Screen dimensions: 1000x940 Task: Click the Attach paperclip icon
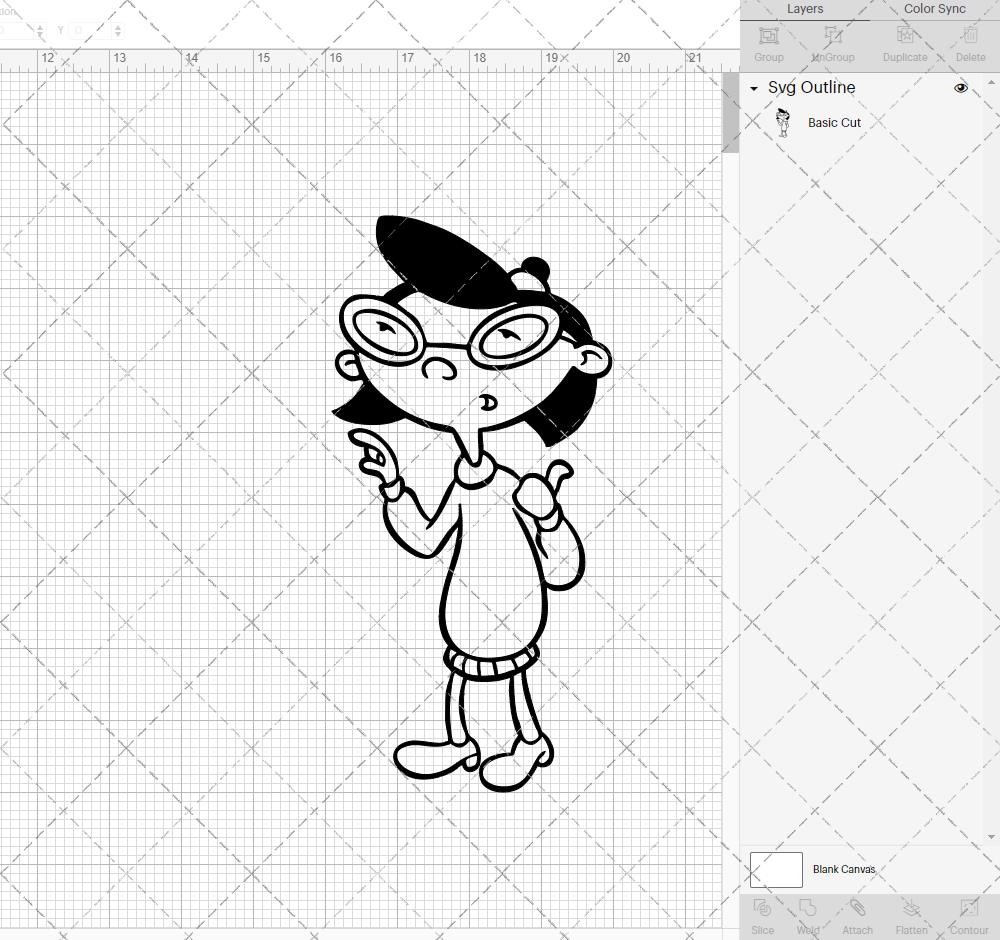(x=857, y=914)
